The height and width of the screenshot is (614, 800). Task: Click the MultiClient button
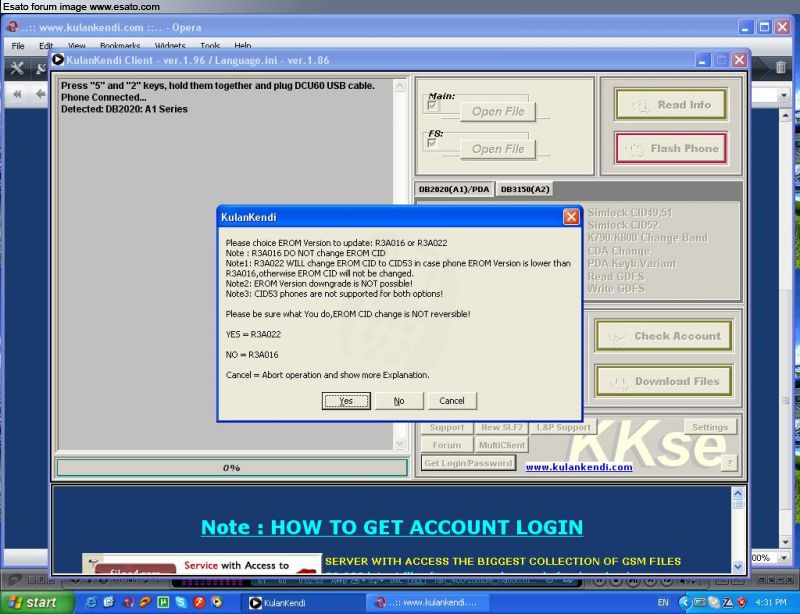tap(502, 445)
